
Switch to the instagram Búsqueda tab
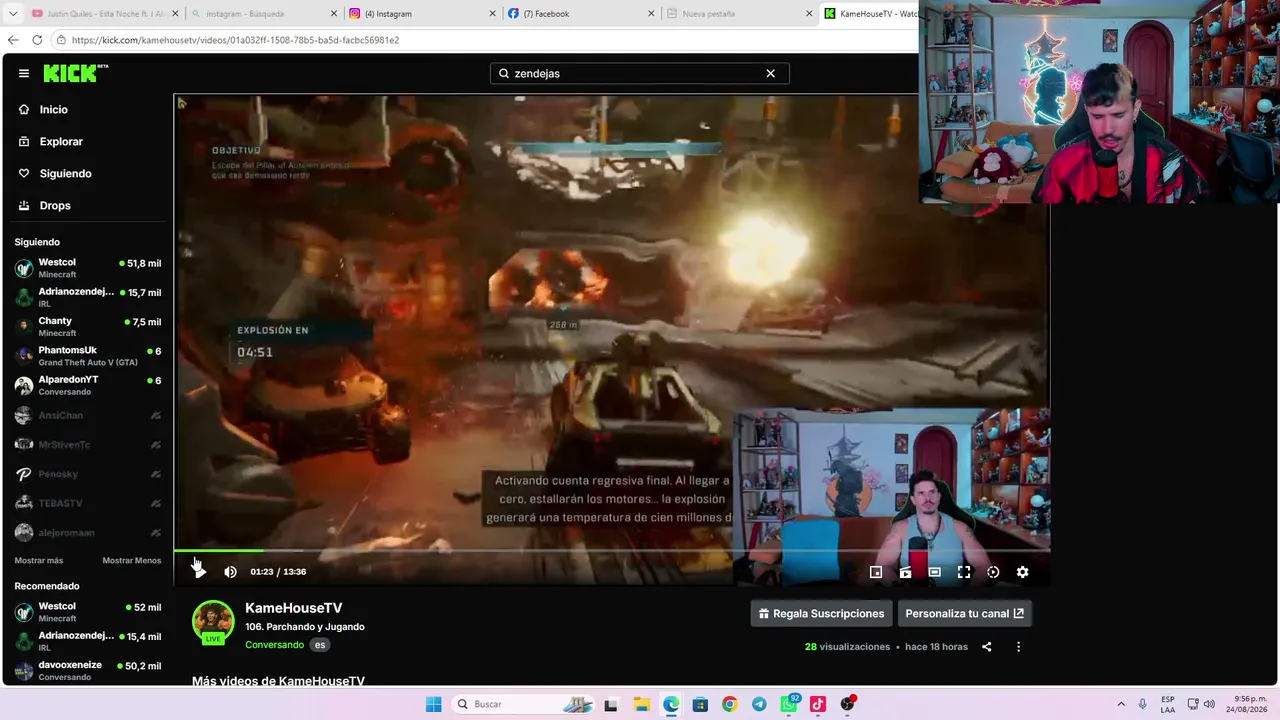262,14
